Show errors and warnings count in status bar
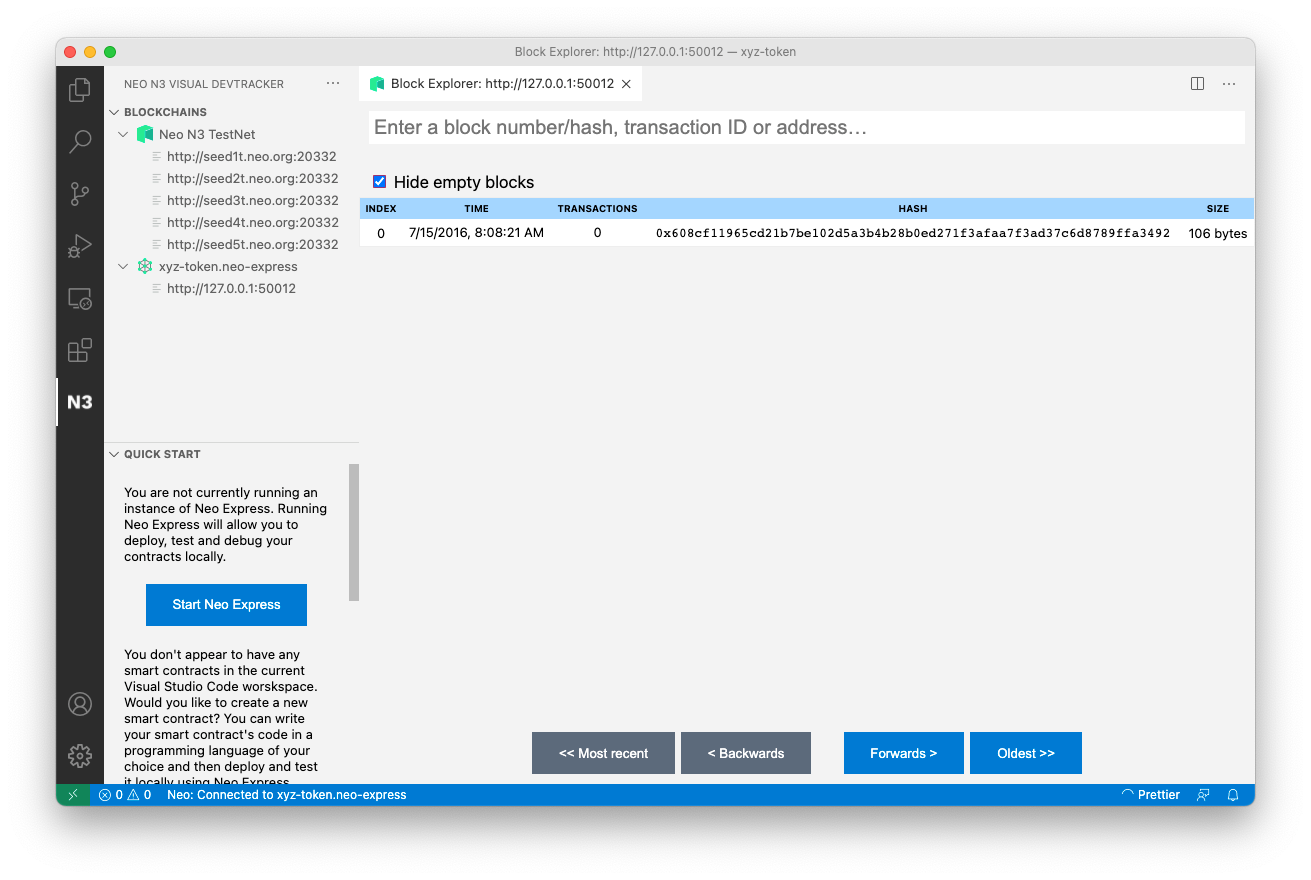1311x880 pixels. [x=125, y=795]
